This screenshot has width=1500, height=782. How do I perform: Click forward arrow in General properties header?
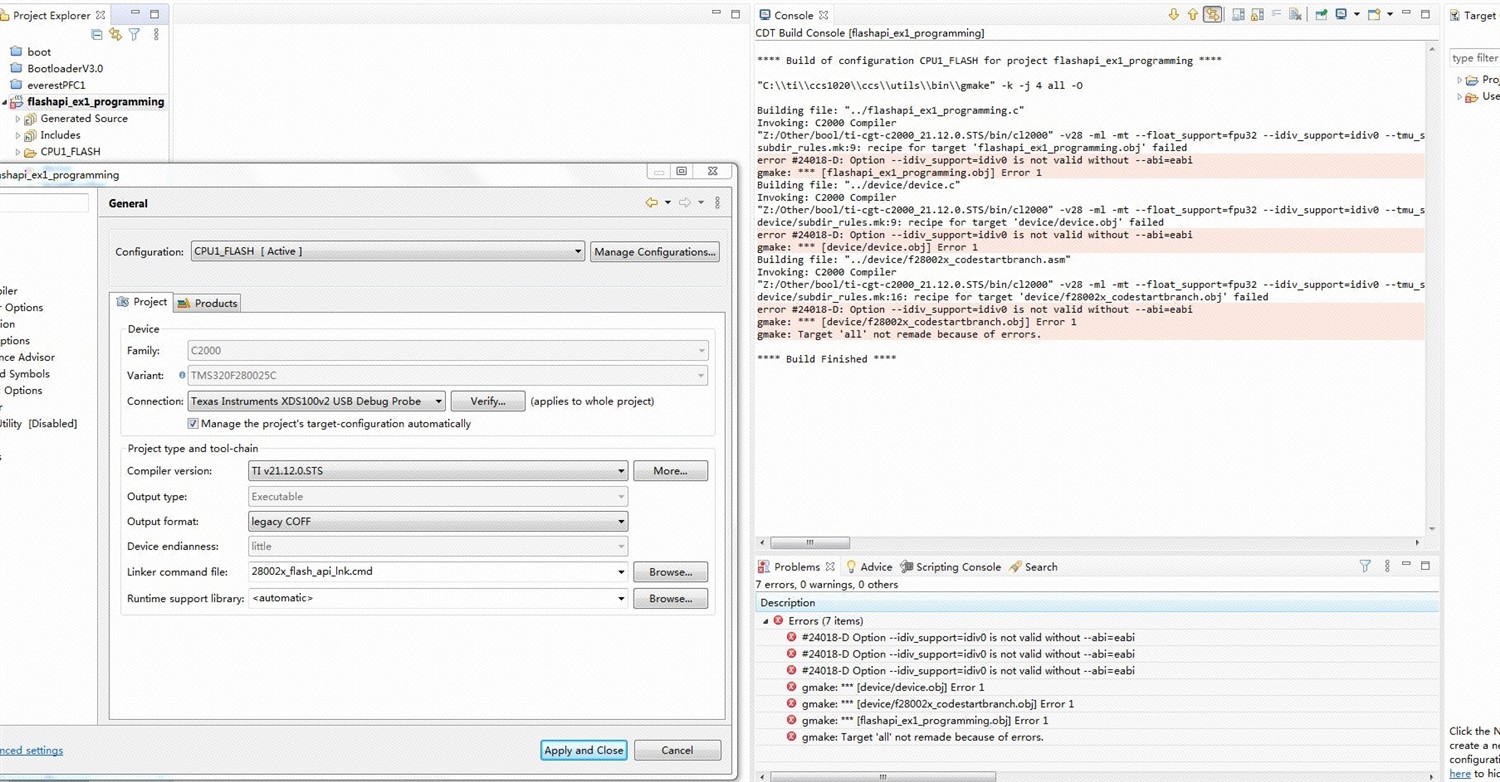pyautogui.click(x=685, y=203)
